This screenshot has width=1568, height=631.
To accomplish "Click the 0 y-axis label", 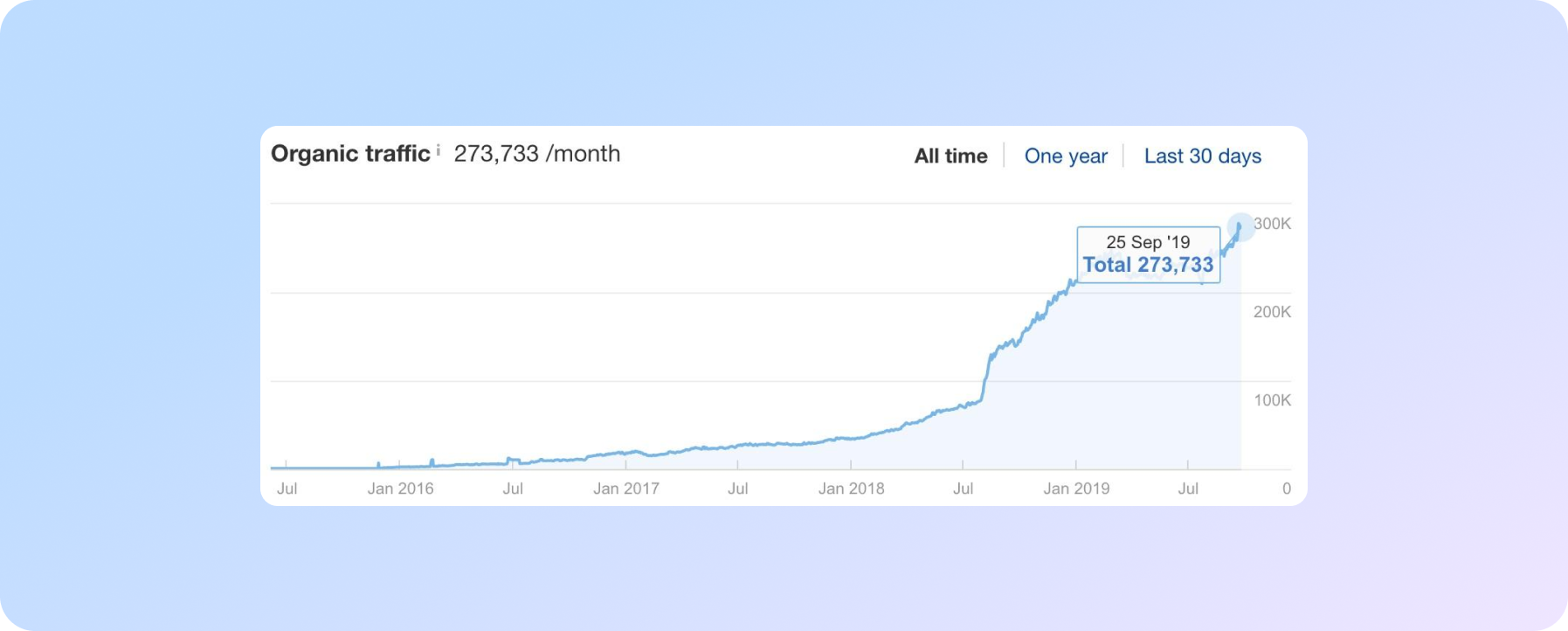I will [1286, 489].
